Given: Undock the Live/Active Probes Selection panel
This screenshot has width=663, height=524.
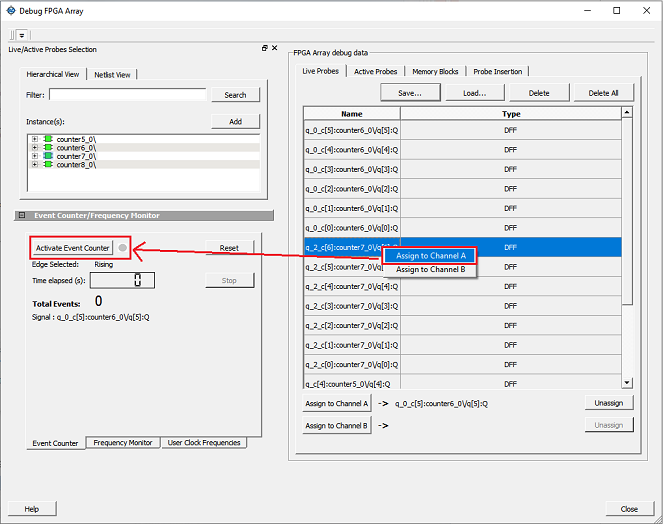Looking at the screenshot, I should 265,48.
